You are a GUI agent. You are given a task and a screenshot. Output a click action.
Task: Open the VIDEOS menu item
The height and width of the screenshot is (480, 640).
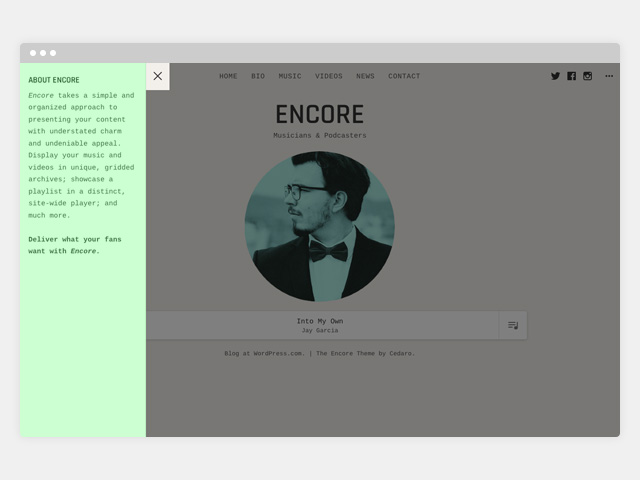click(x=329, y=76)
